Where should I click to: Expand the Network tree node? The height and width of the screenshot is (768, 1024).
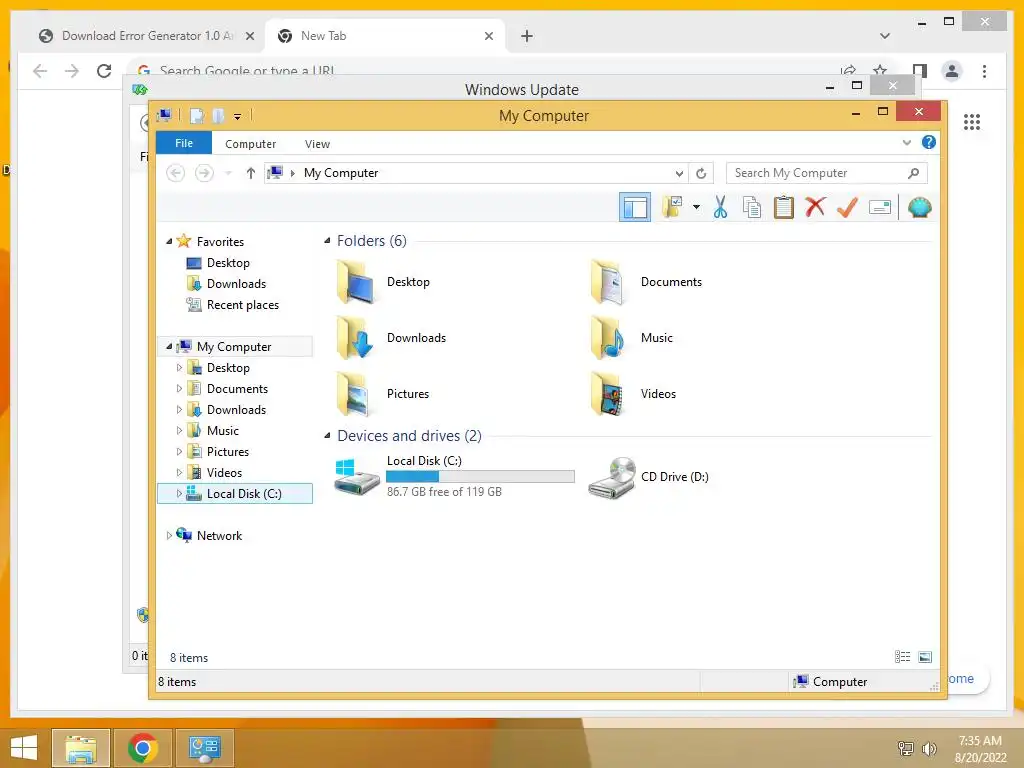tap(169, 536)
